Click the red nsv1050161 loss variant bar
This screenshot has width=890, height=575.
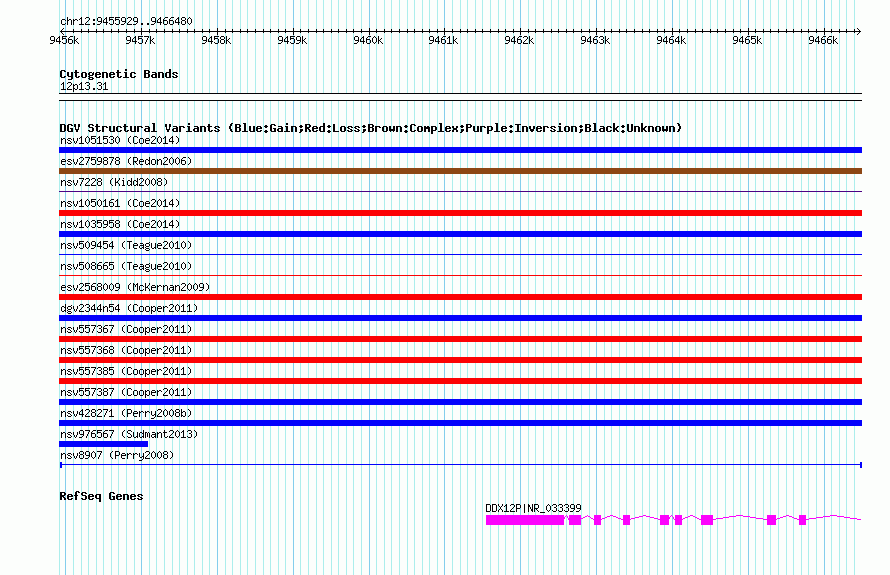[x=460, y=213]
